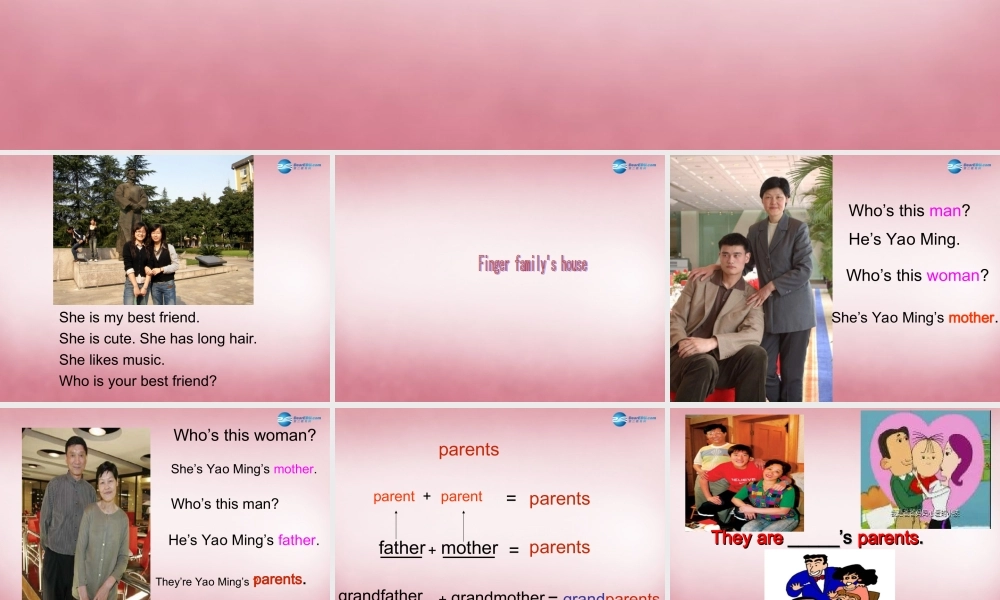Image resolution: width=1000 pixels, height=600 pixels.
Task: Click the sentence "He's Yao Ming."
Action: [904, 240]
